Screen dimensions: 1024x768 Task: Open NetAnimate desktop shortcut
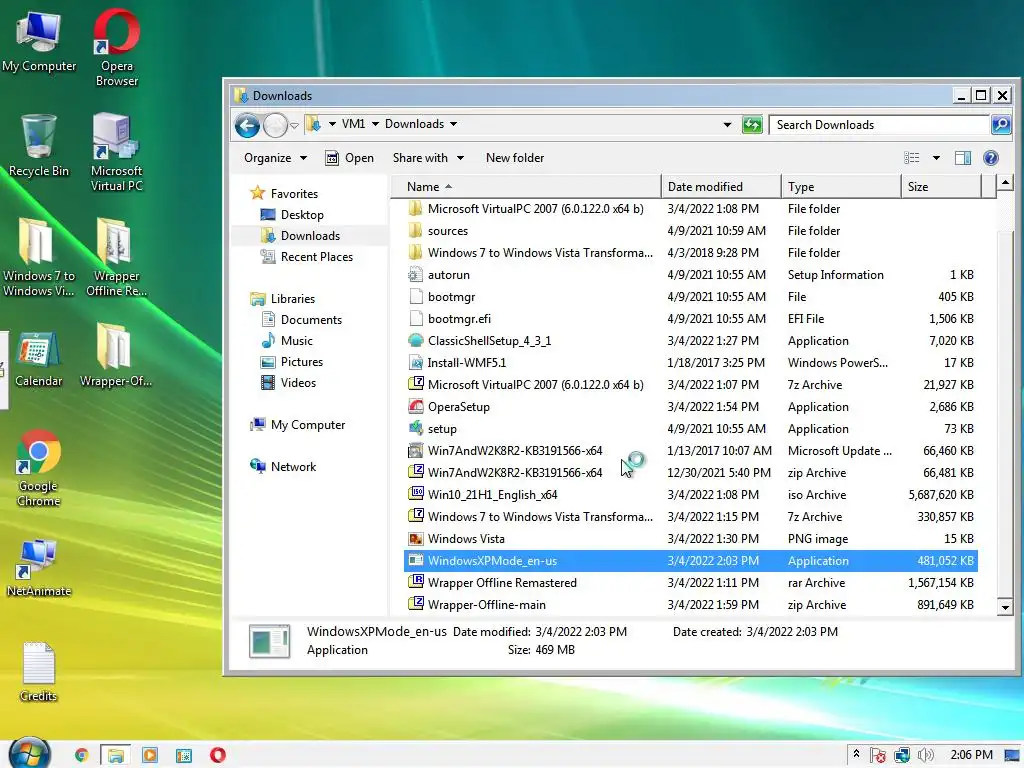coord(39,567)
